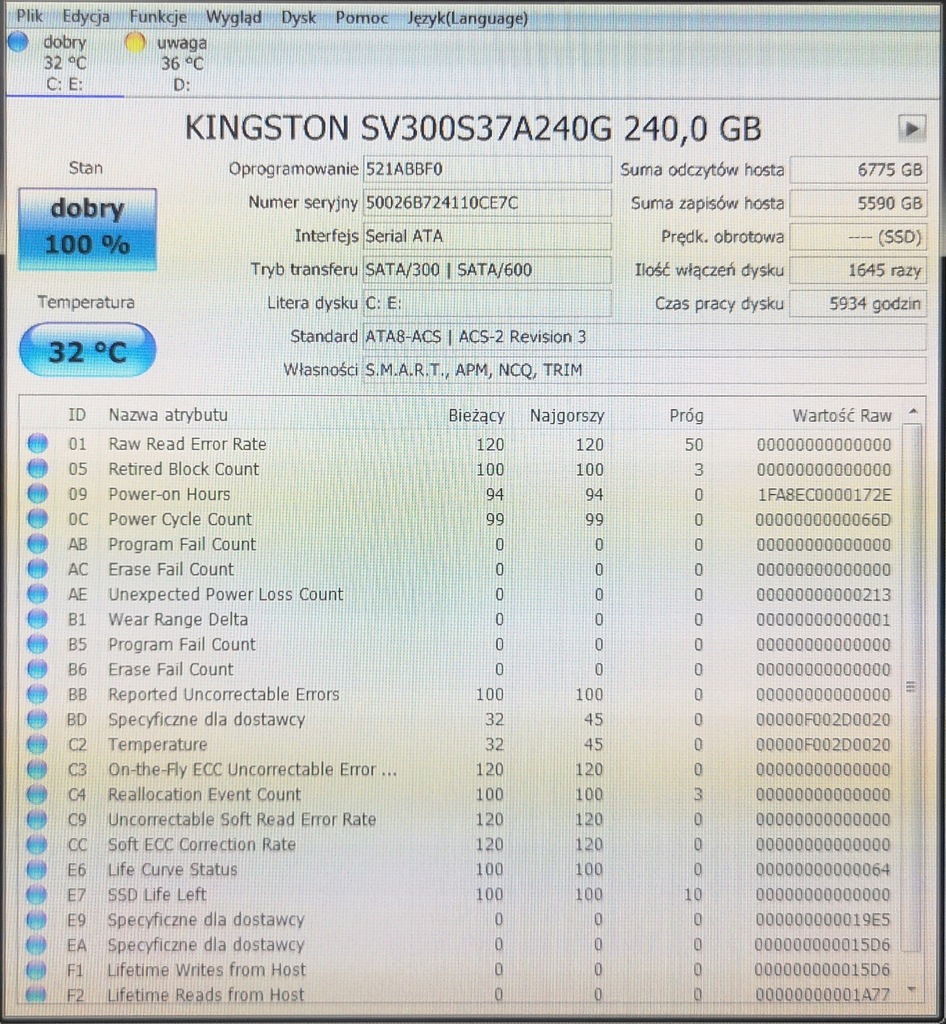Open the Język(Language) menu

(x=467, y=18)
